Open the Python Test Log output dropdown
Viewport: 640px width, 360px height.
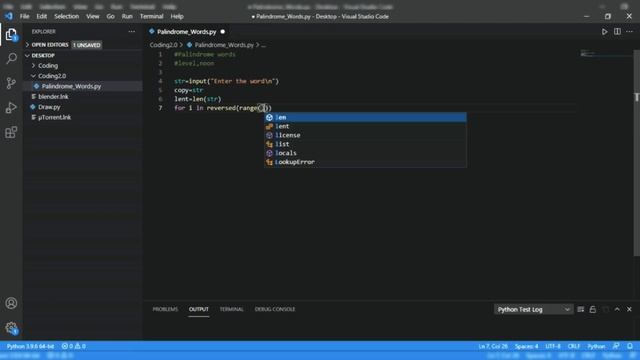pyautogui.click(x=533, y=309)
